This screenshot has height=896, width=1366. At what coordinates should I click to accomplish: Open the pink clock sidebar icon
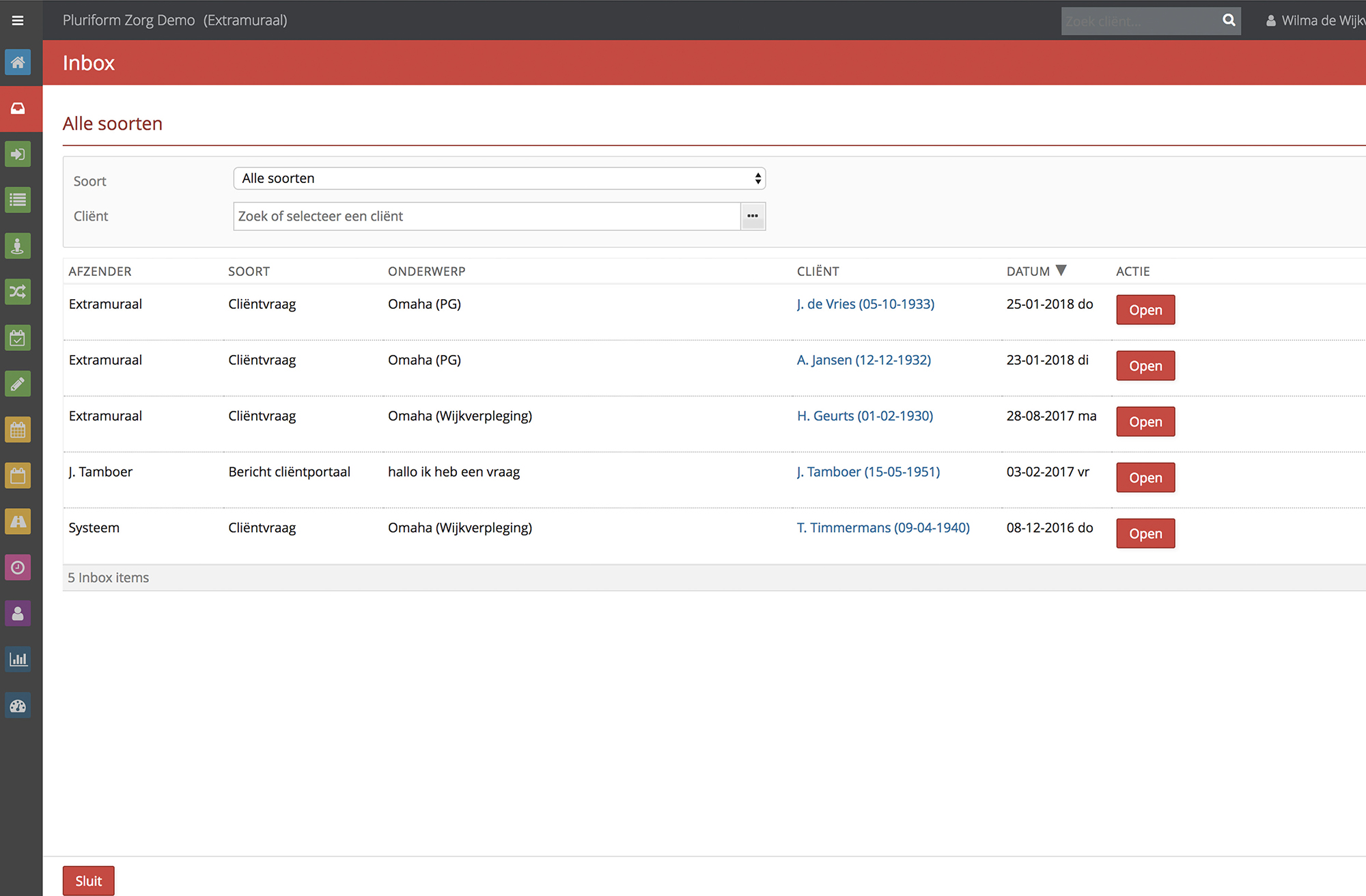click(18, 568)
